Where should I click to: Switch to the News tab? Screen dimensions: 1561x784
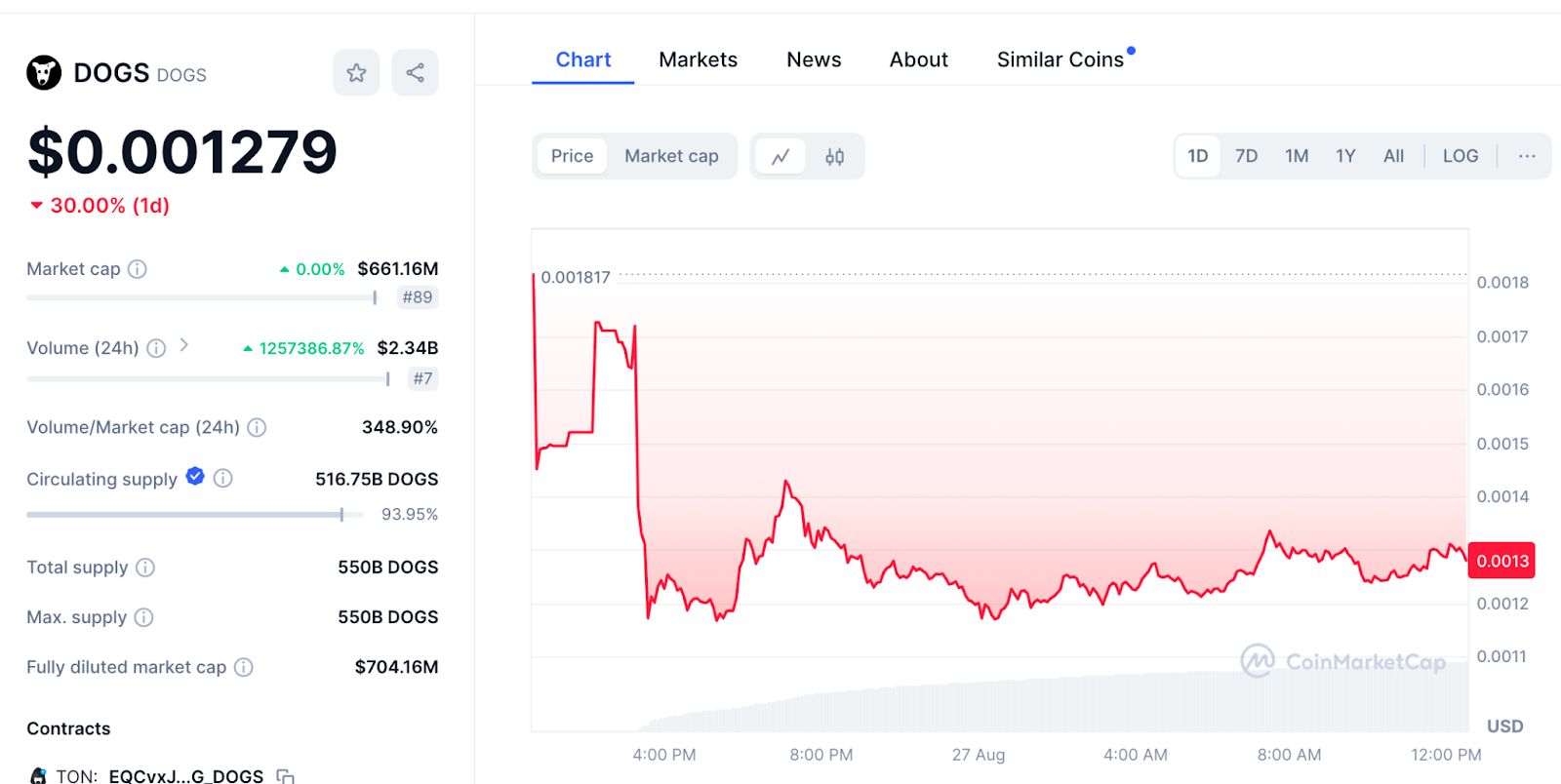(814, 59)
